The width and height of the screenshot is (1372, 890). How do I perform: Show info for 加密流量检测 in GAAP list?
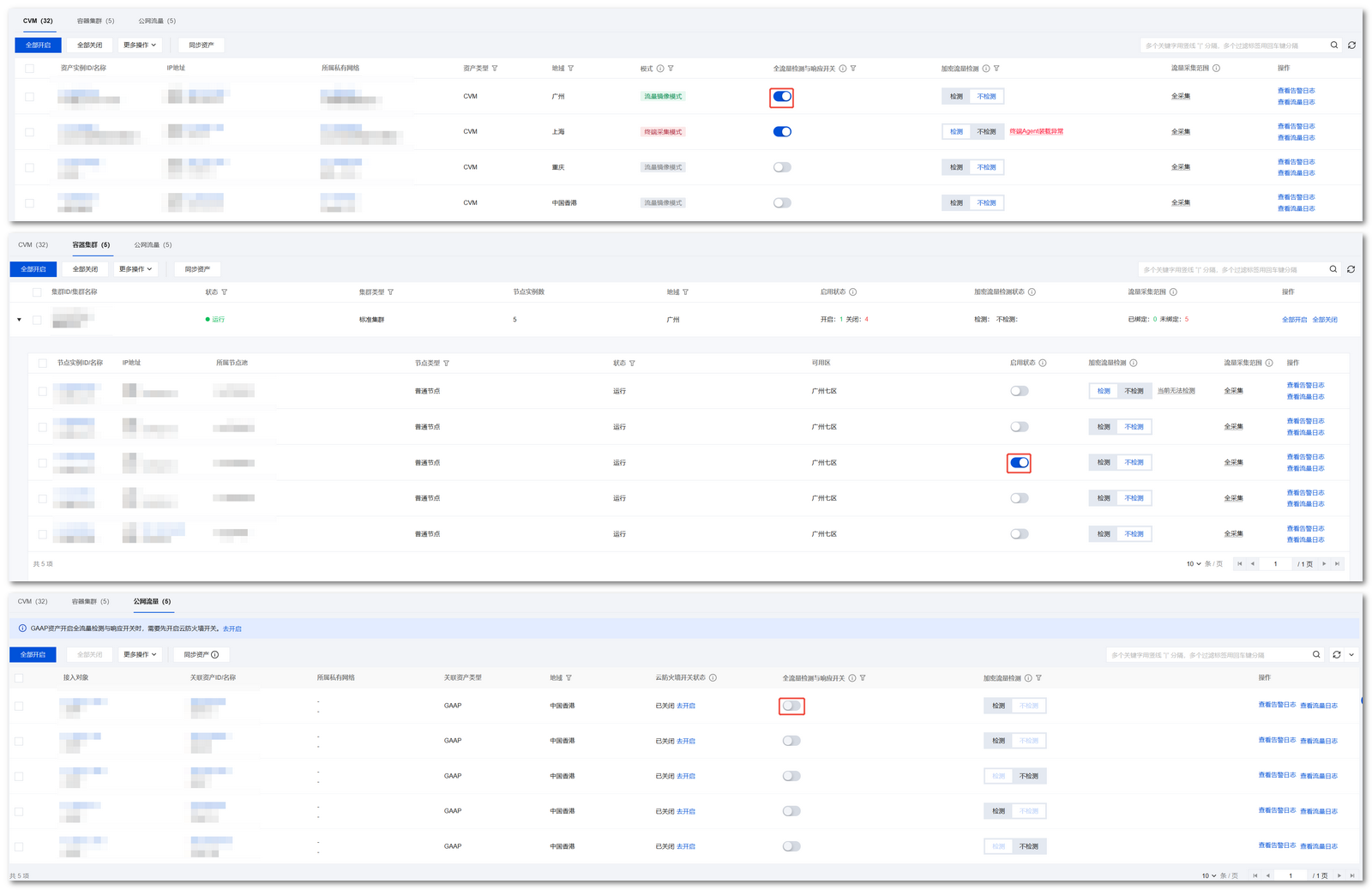(x=1028, y=678)
